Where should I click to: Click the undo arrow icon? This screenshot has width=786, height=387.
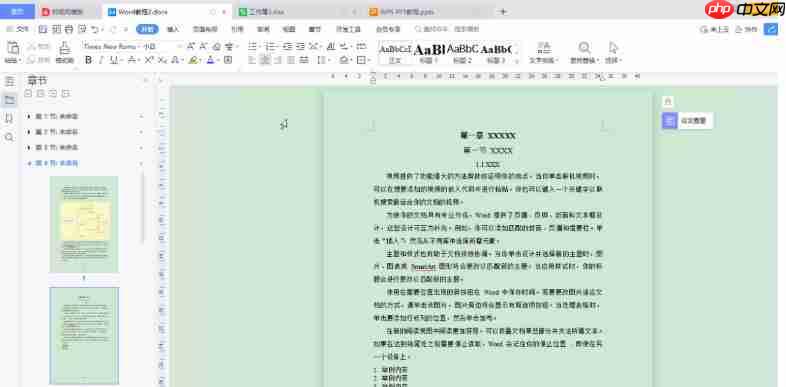pyautogui.click(x=95, y=30)
